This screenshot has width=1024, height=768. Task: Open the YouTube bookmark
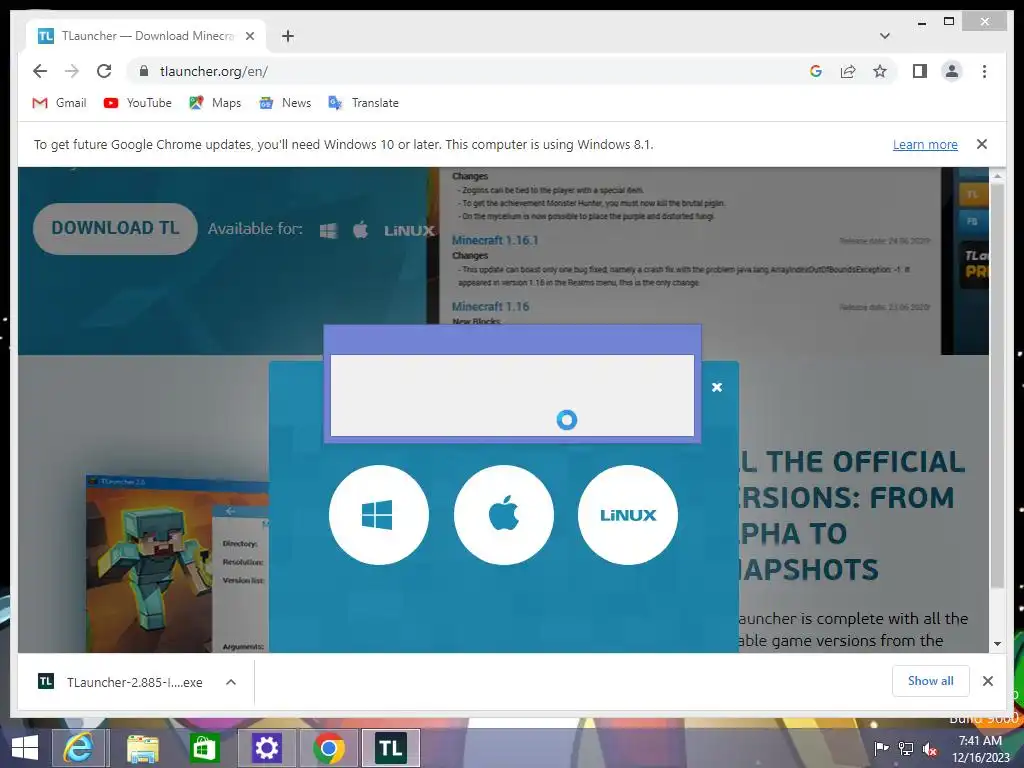[138, 103]
